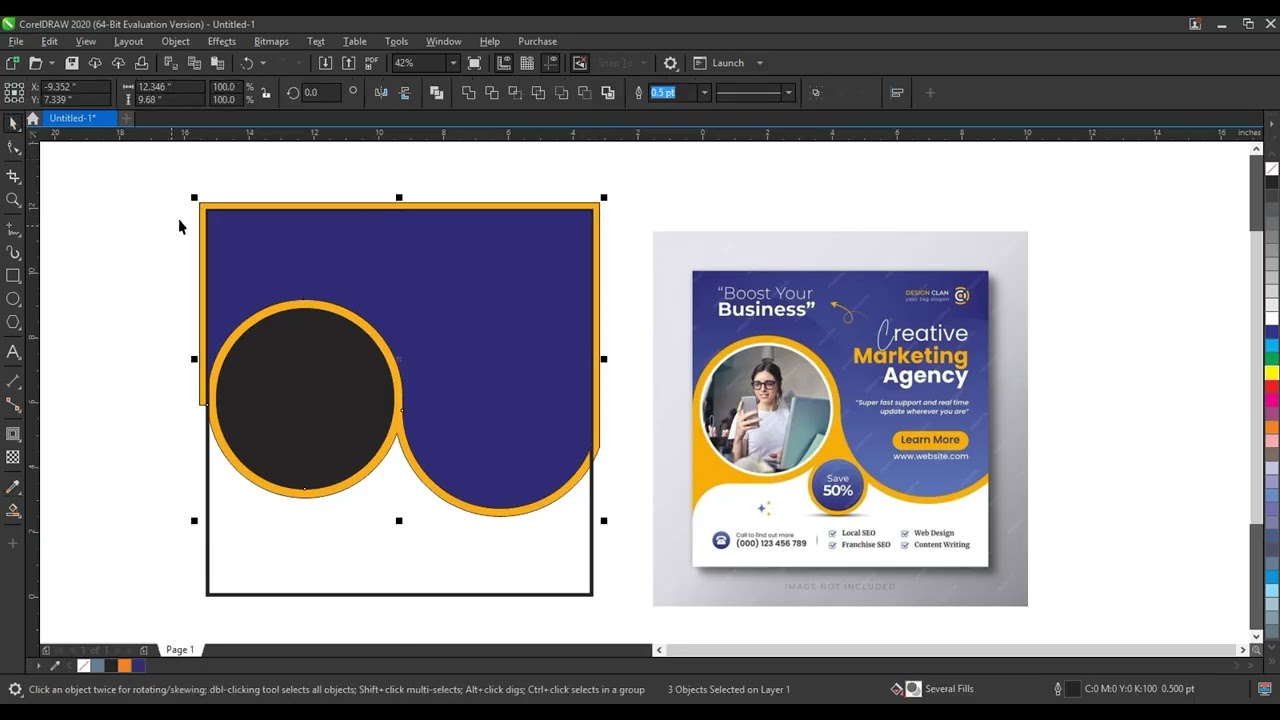Expand the Launch dropdown arrow
This screenshot has height=720, width=1280.
point(759,63)
